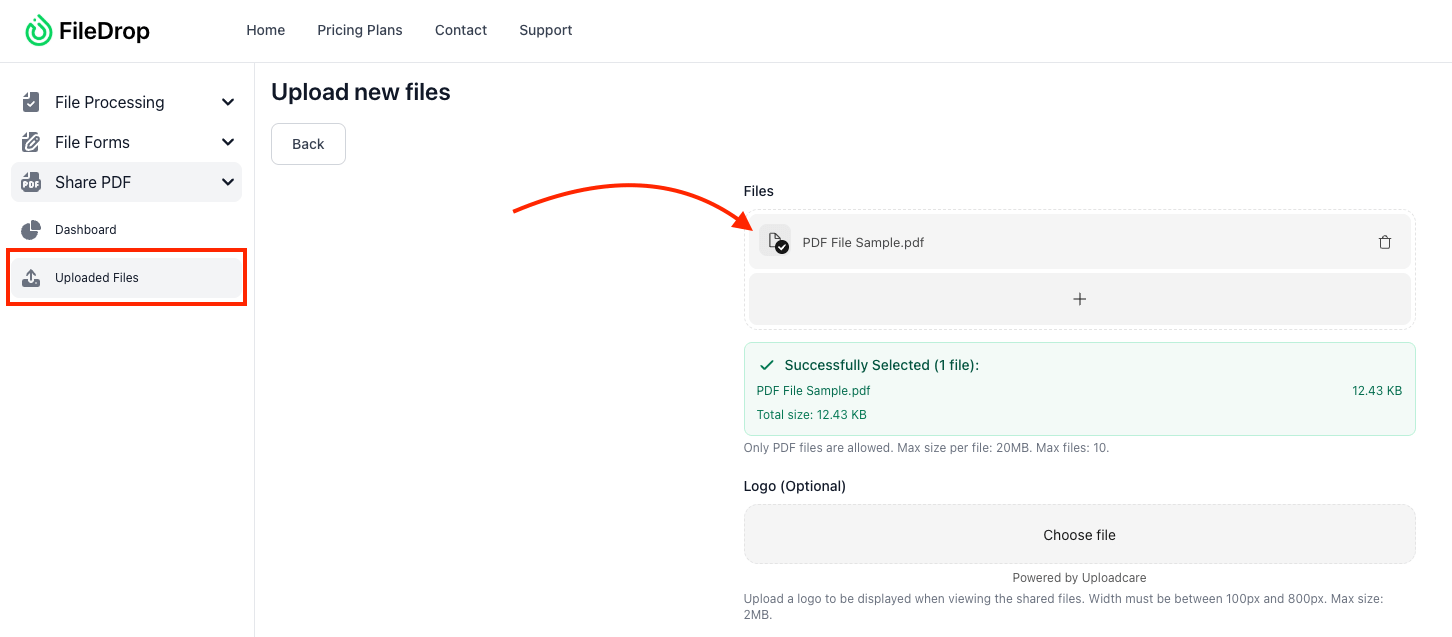Select File Processing sidebar label
The height and width of the screenshot is (637, 1452).
pyautogui.click(x=110, y=102)
